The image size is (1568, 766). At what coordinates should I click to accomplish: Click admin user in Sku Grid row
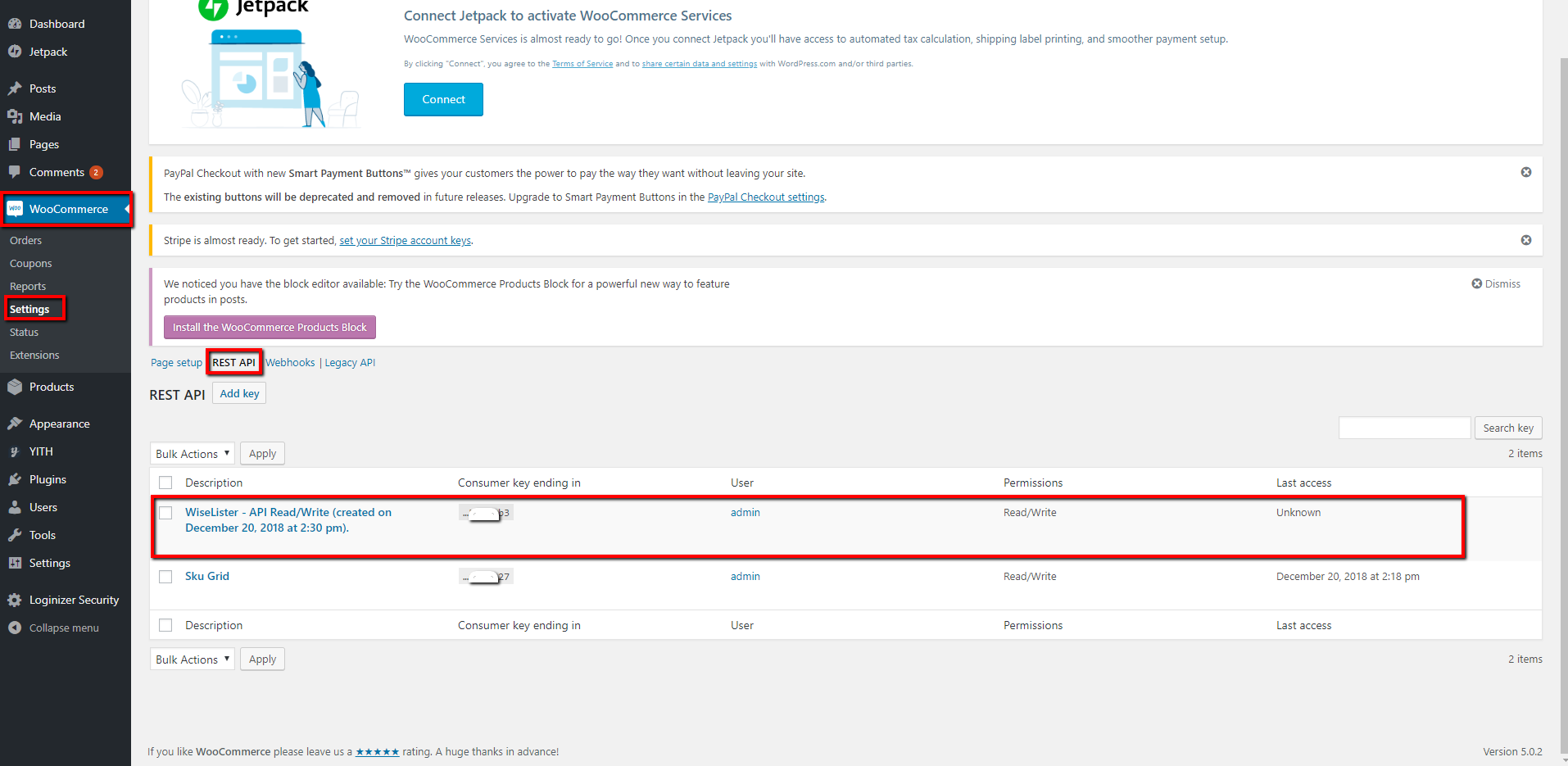pos(745,576)
